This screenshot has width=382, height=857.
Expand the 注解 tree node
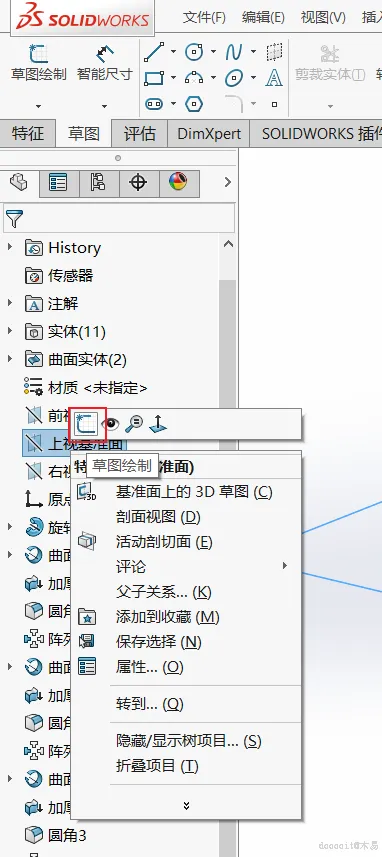9,303
